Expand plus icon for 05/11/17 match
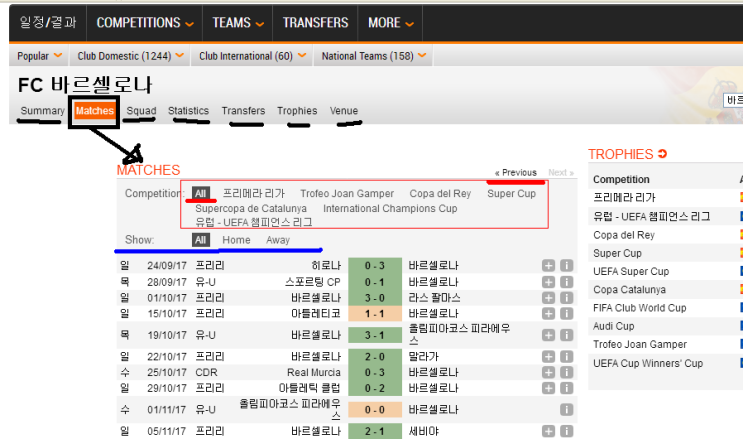The image size is (743, 439). 548,431
